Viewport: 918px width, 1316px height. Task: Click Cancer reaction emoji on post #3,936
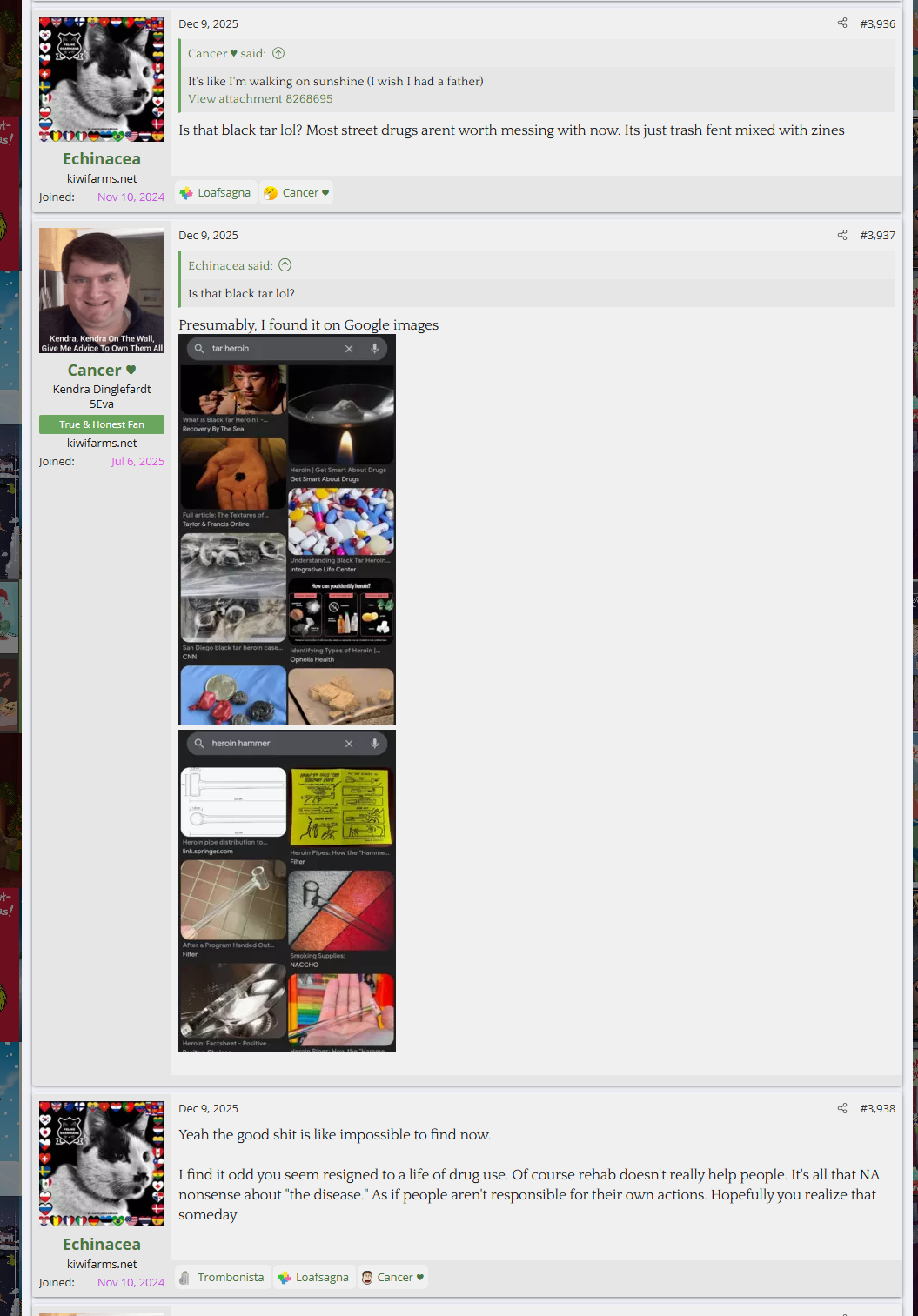[x=271, y=193]
